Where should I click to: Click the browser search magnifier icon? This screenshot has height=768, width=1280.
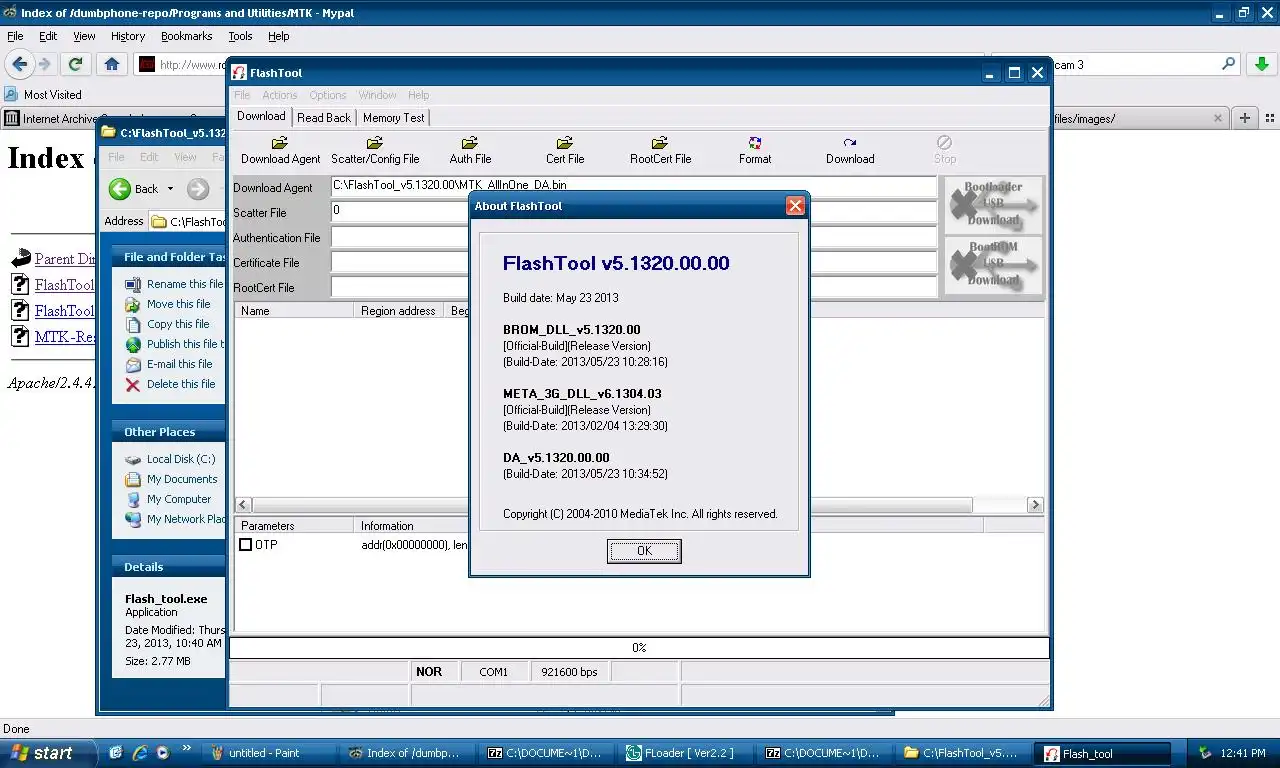pos(1229,64)
